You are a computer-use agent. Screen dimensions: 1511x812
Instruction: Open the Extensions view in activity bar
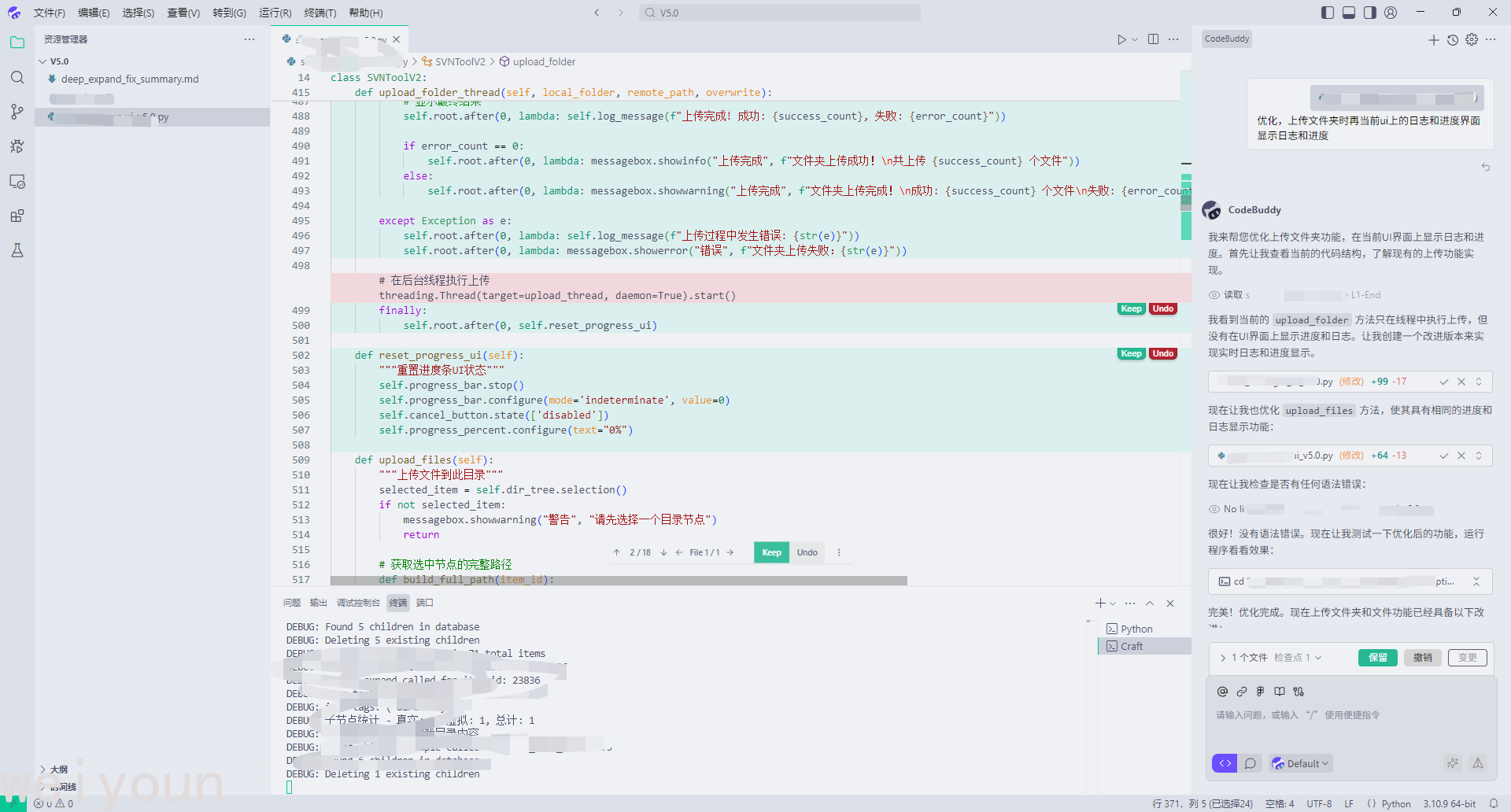[x=17, y=216]
